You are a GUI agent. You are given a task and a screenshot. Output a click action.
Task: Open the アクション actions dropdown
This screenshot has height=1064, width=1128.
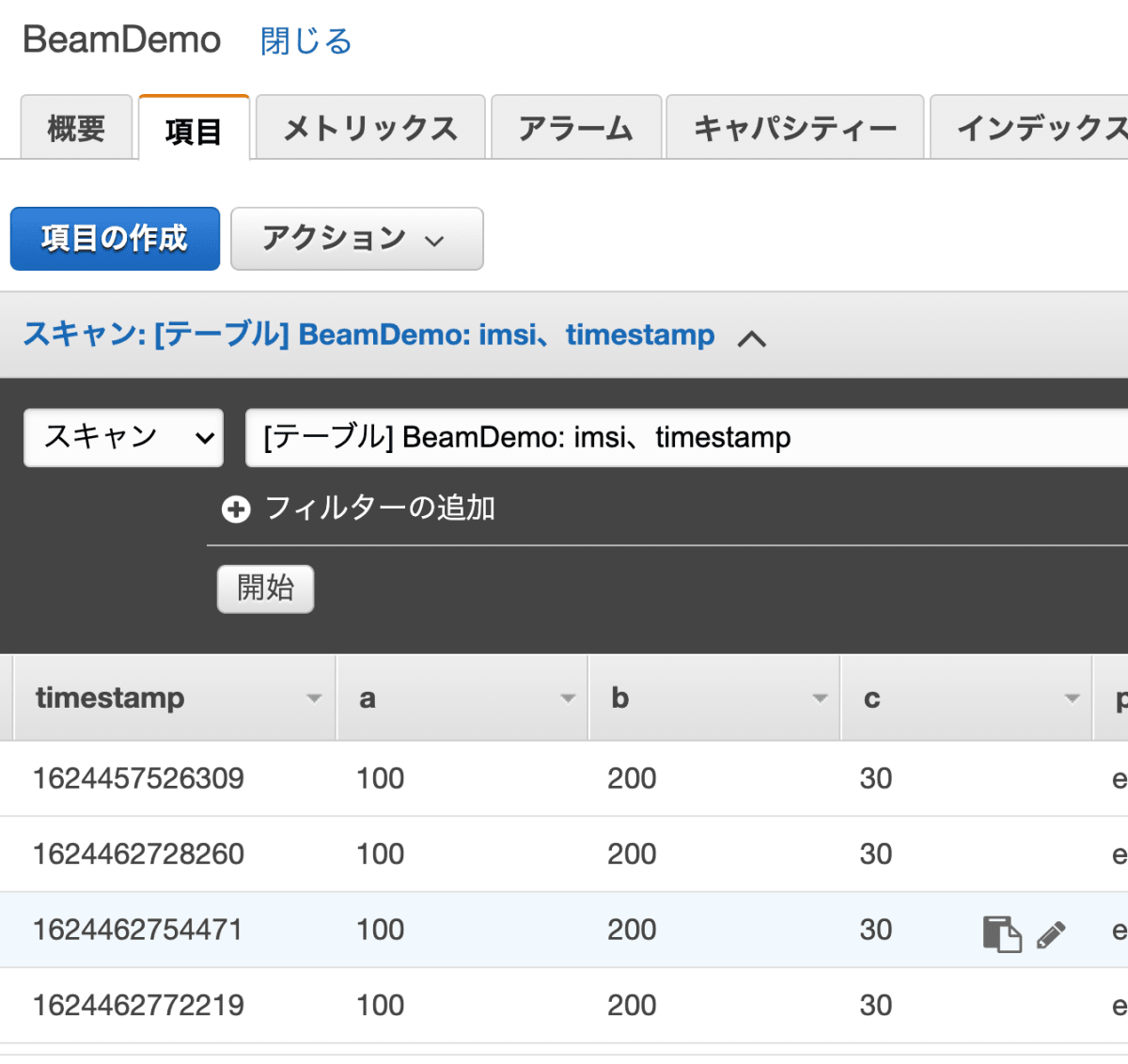pos(356,239)
